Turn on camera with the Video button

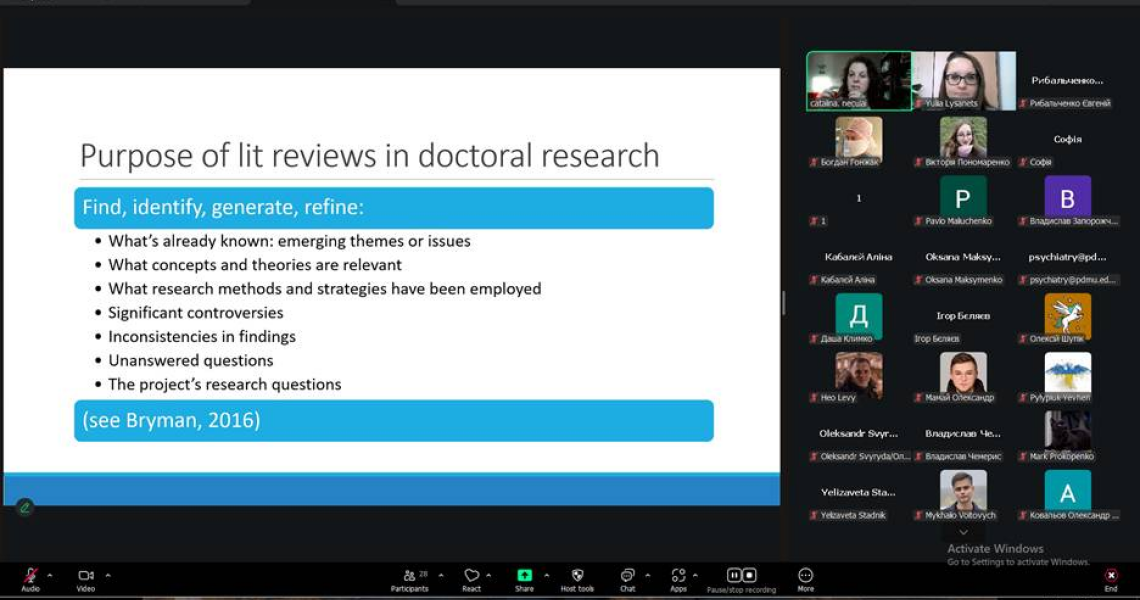coord(86,576)
